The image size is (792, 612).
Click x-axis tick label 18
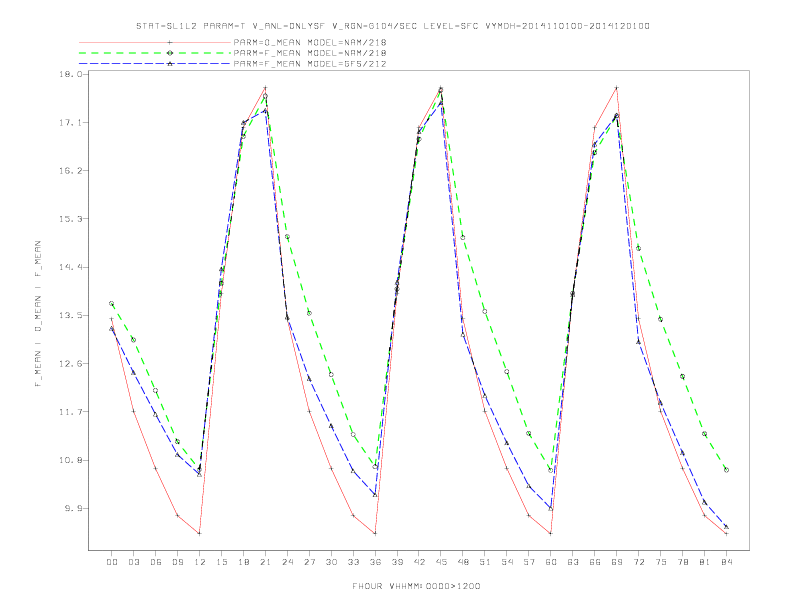click(243, 562)
